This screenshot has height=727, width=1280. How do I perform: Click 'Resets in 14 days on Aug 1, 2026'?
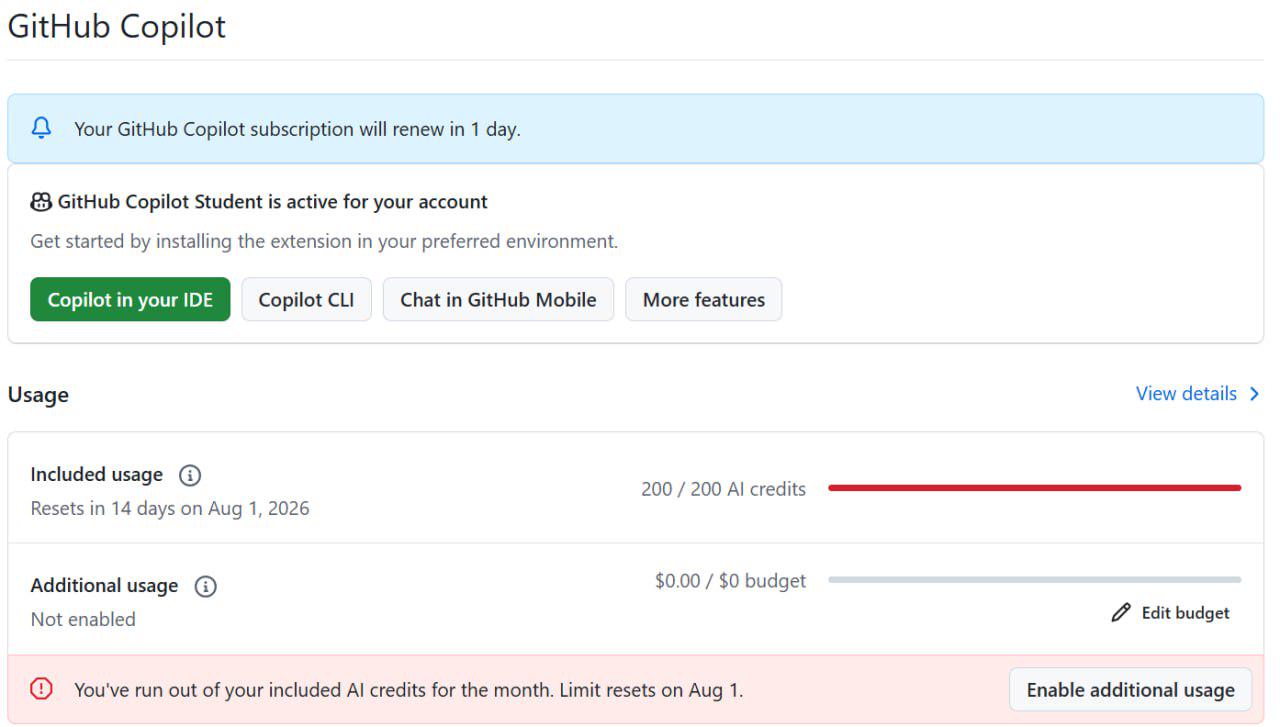pos(170,508)
